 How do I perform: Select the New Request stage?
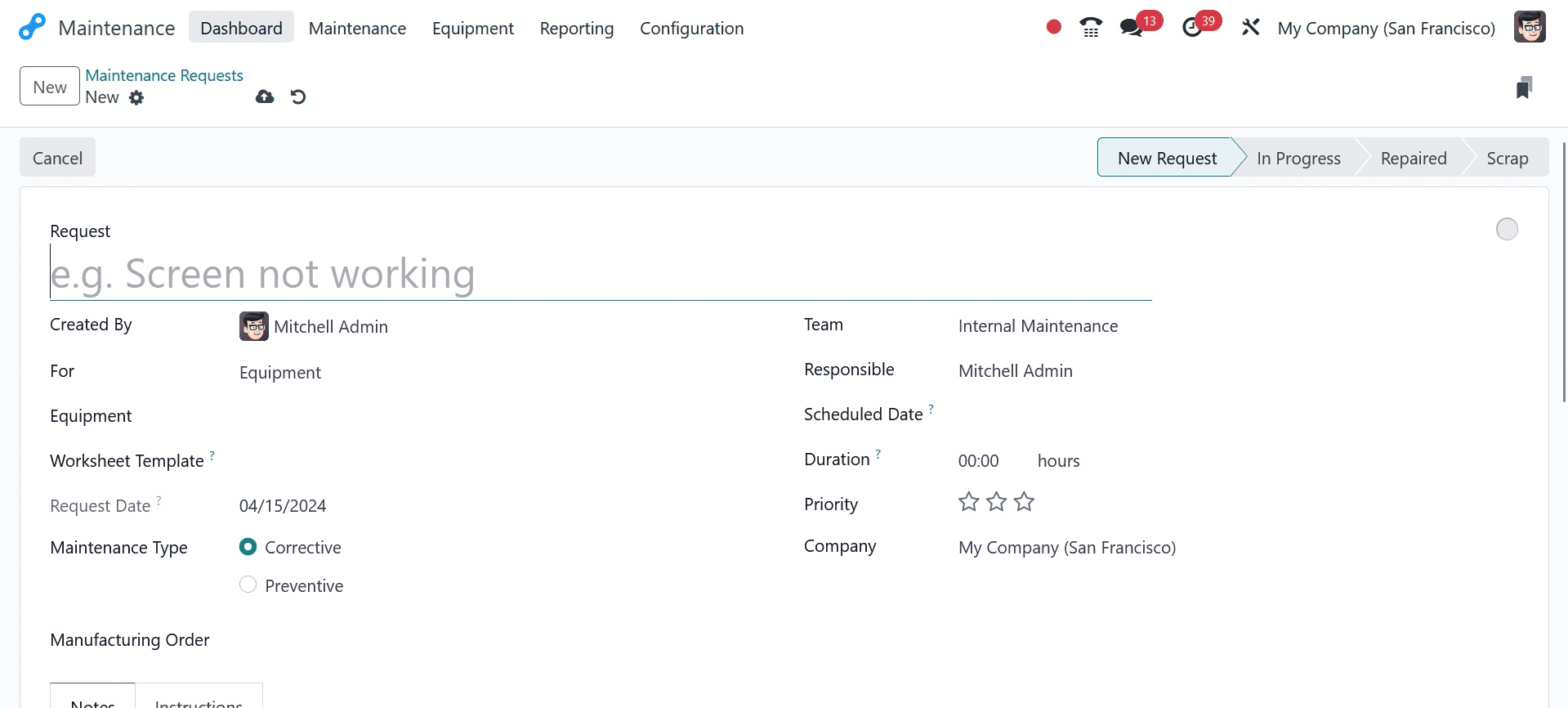[x=1166, y=158]
